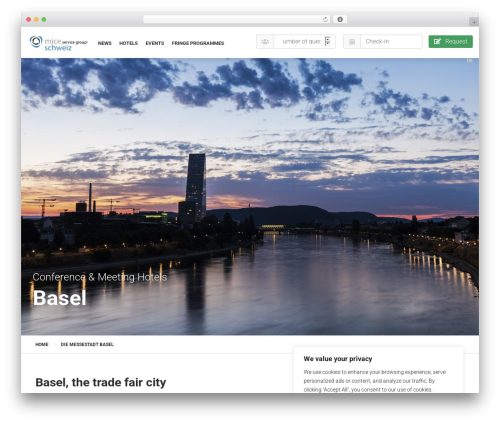Click DIE MESSESTADT BASEL breadcrumb
Image resolution: width=500 pixels, height=423 pixels.
click(87, 344)
